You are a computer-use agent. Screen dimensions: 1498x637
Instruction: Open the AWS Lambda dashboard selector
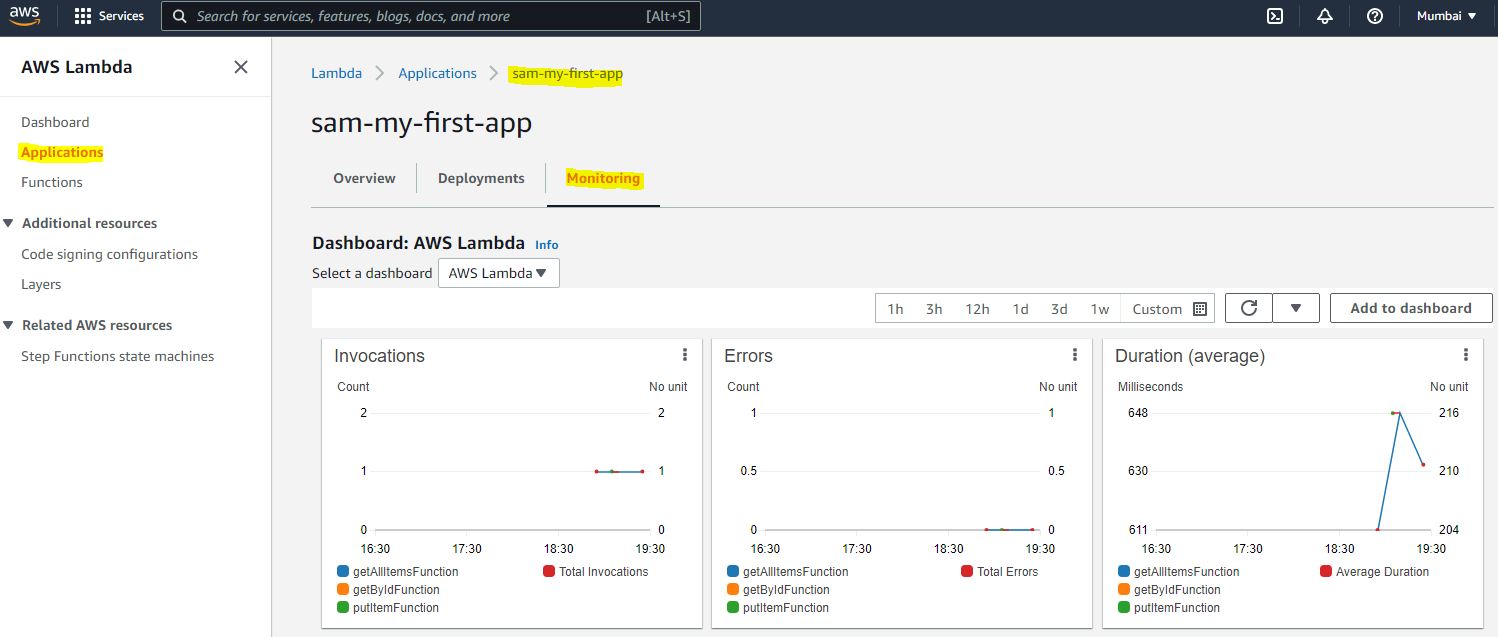point(498,273)
